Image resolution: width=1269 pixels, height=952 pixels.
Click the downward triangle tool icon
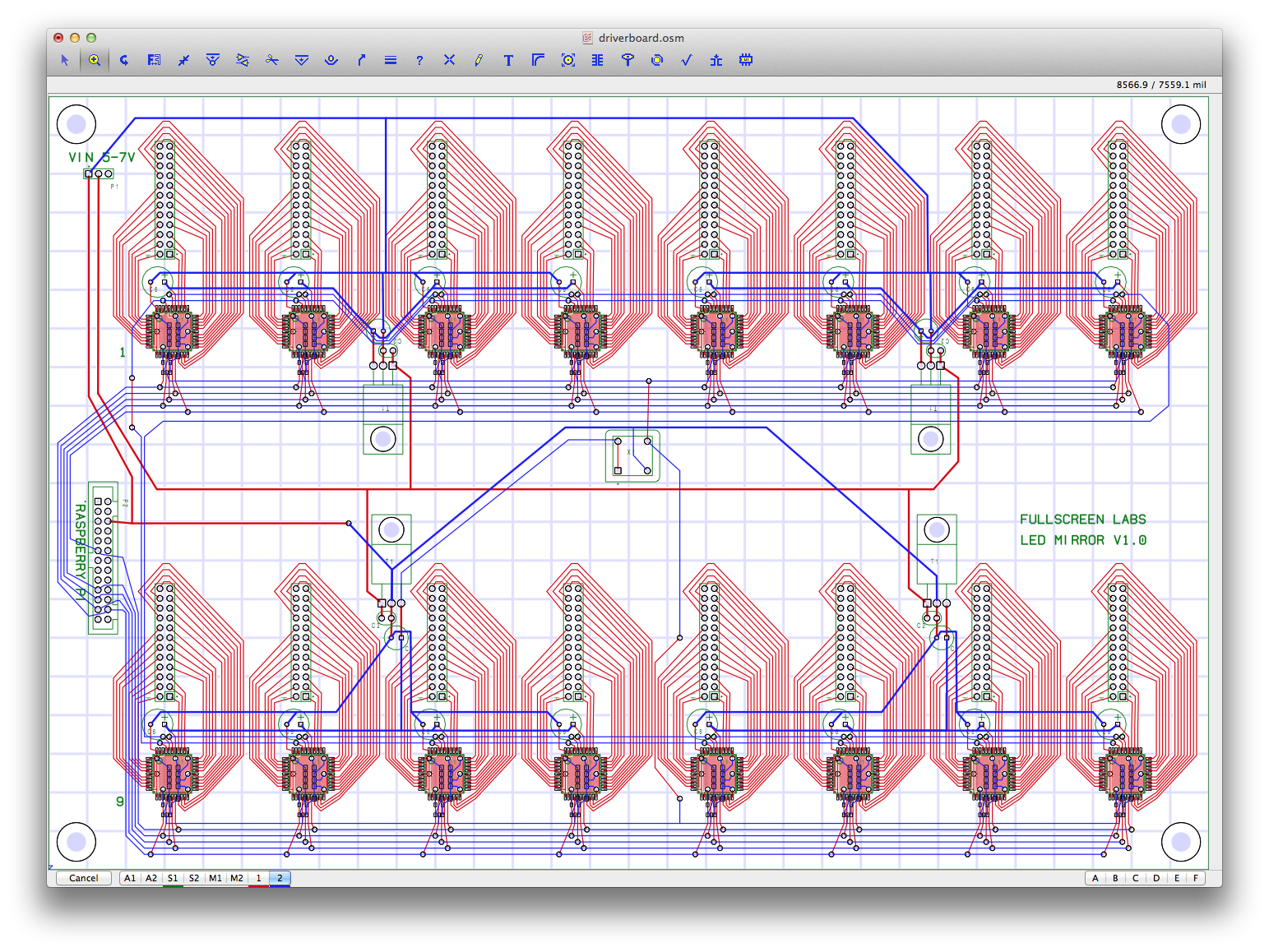[302, 60]
